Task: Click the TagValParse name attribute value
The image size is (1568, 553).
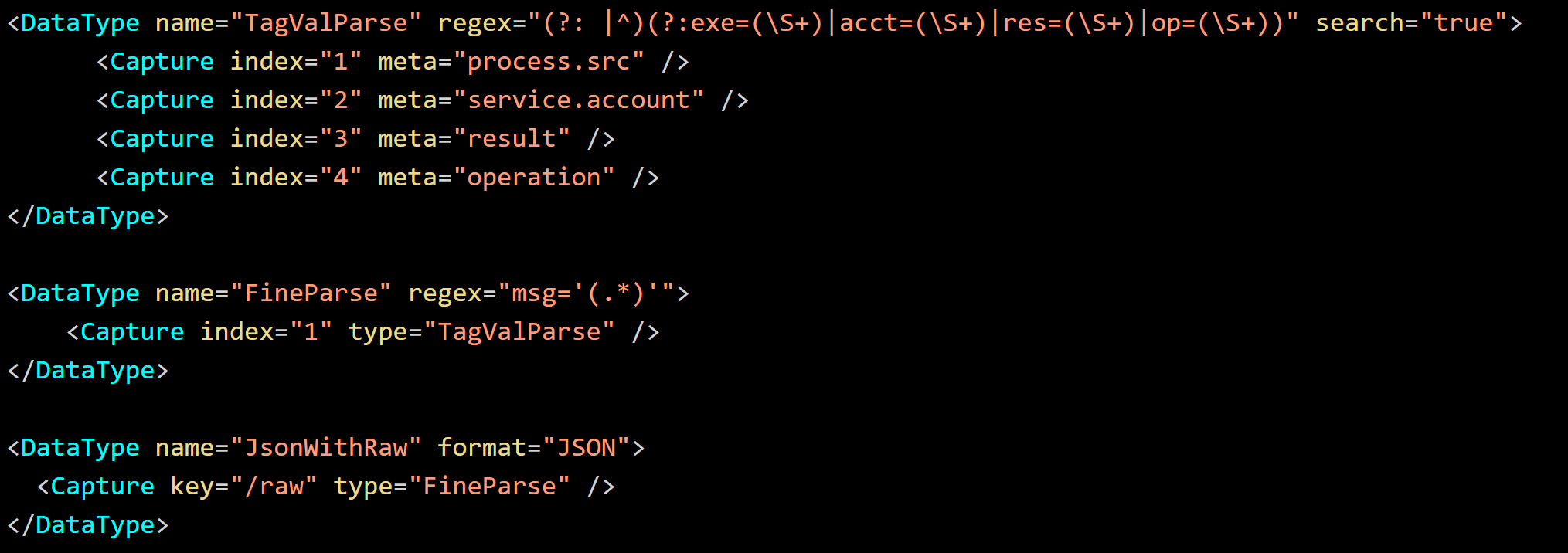Action: pyautogui.click(x=326, y=23)
